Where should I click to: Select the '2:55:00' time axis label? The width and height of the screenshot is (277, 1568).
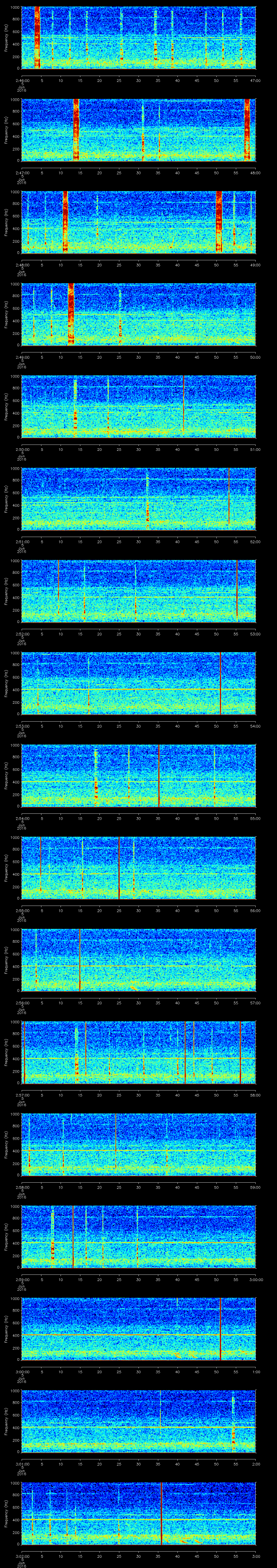[22, 910]
